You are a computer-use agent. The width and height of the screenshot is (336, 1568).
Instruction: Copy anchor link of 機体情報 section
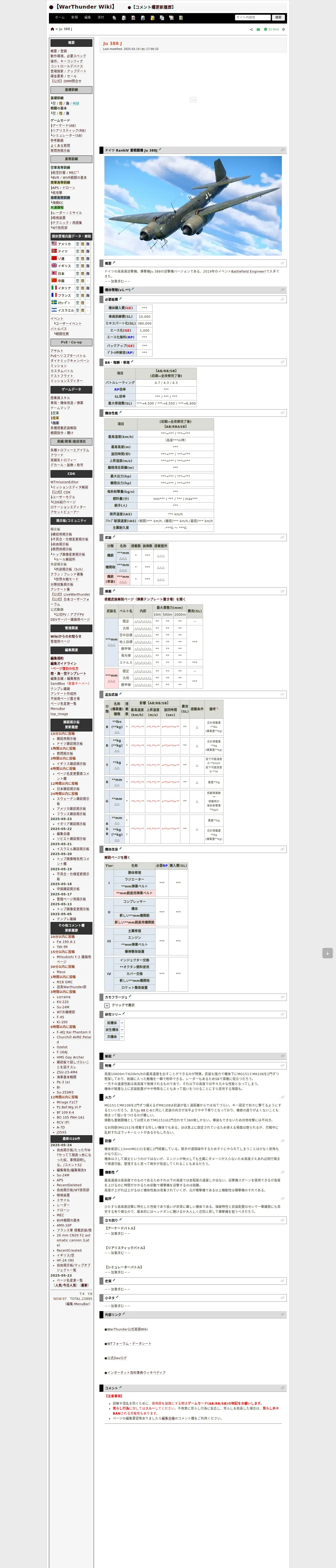pos(282,290)
